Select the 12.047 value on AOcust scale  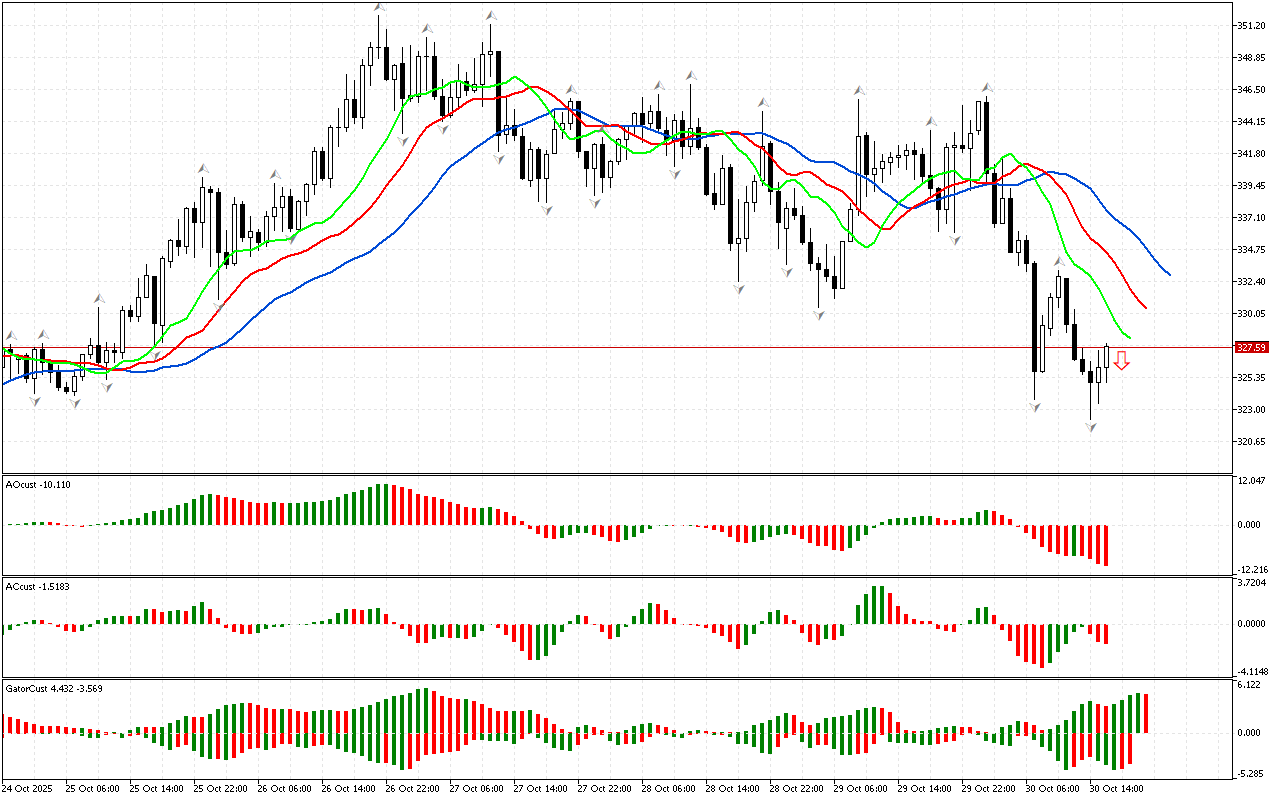1250,482
